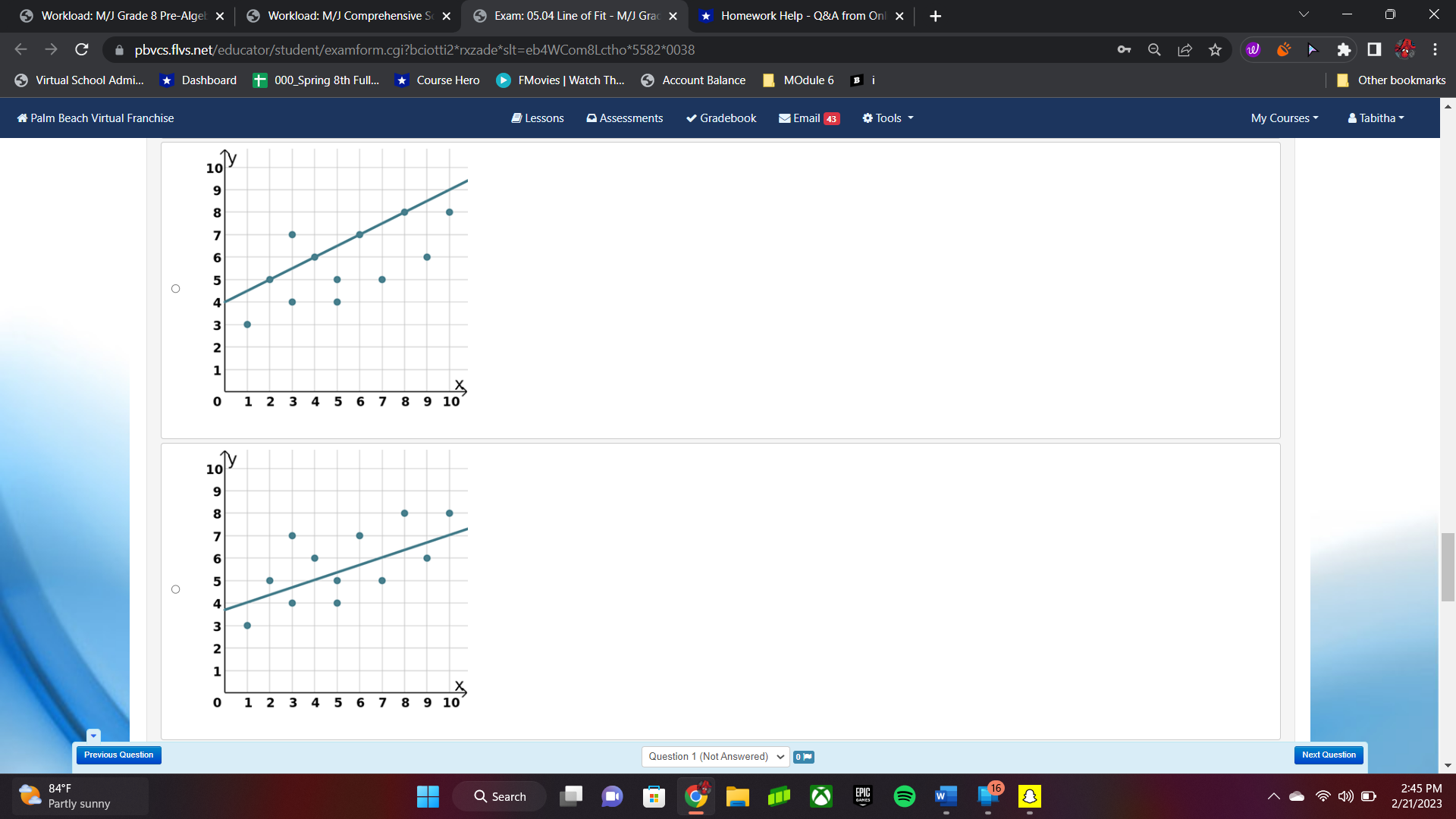
Task: Open the Gradebook menu item
Action: pos(721,118)
